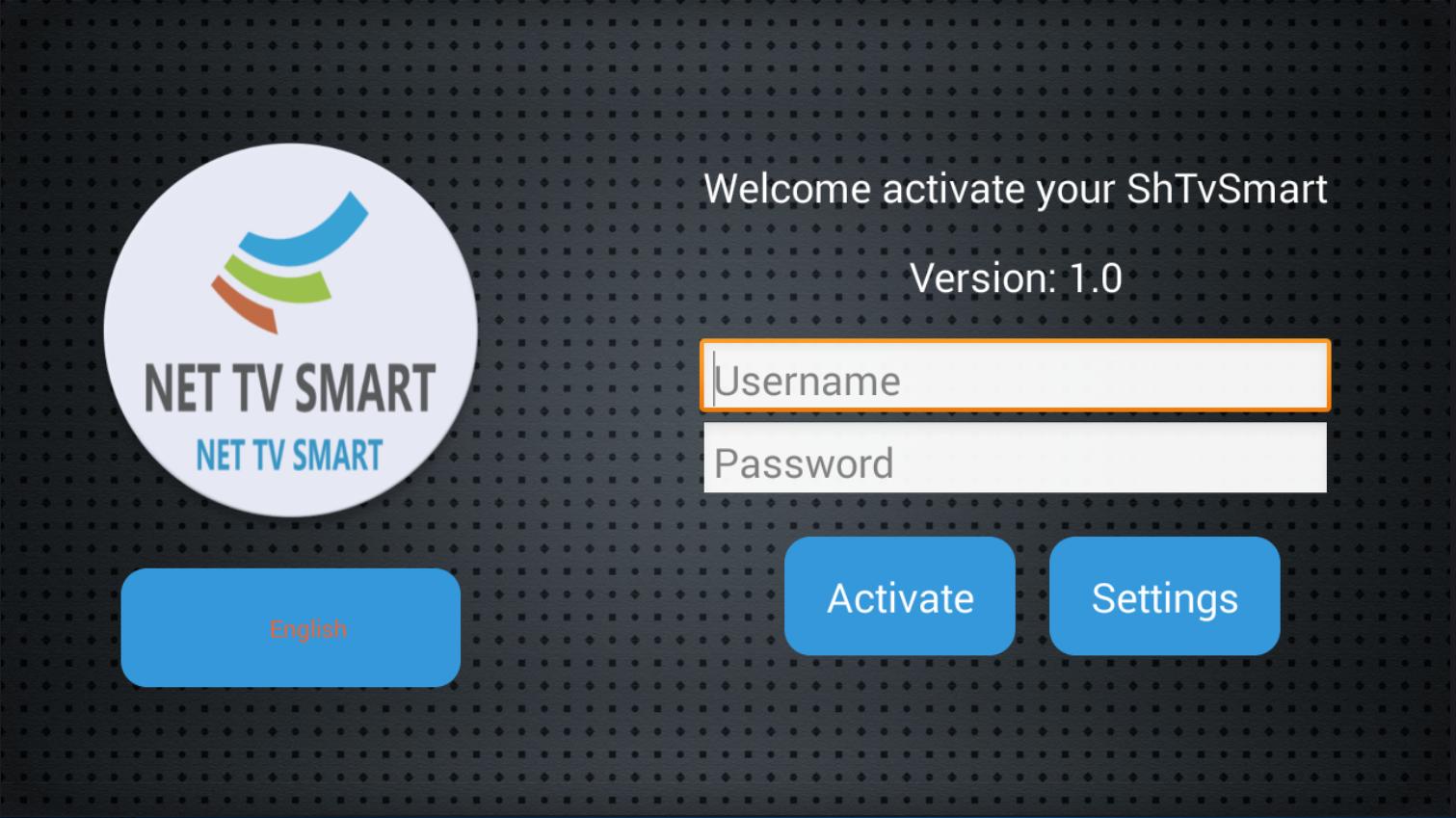Click the blue NET TV SMART subtitle

pyautogui.click(x=289, y=455)
